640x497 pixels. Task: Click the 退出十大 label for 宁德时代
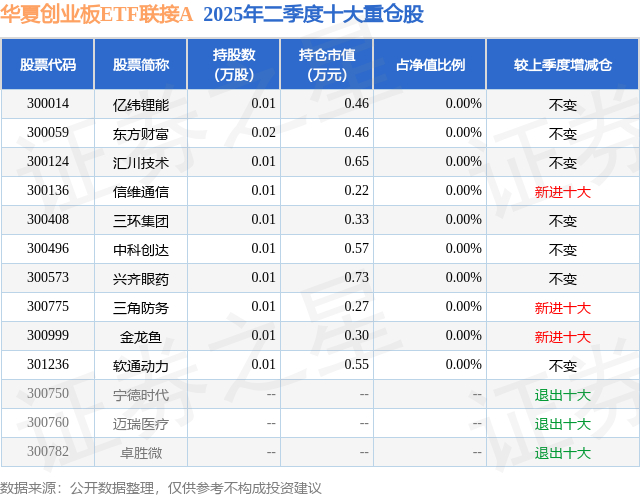pyautogui.click(x=563, y=395)
